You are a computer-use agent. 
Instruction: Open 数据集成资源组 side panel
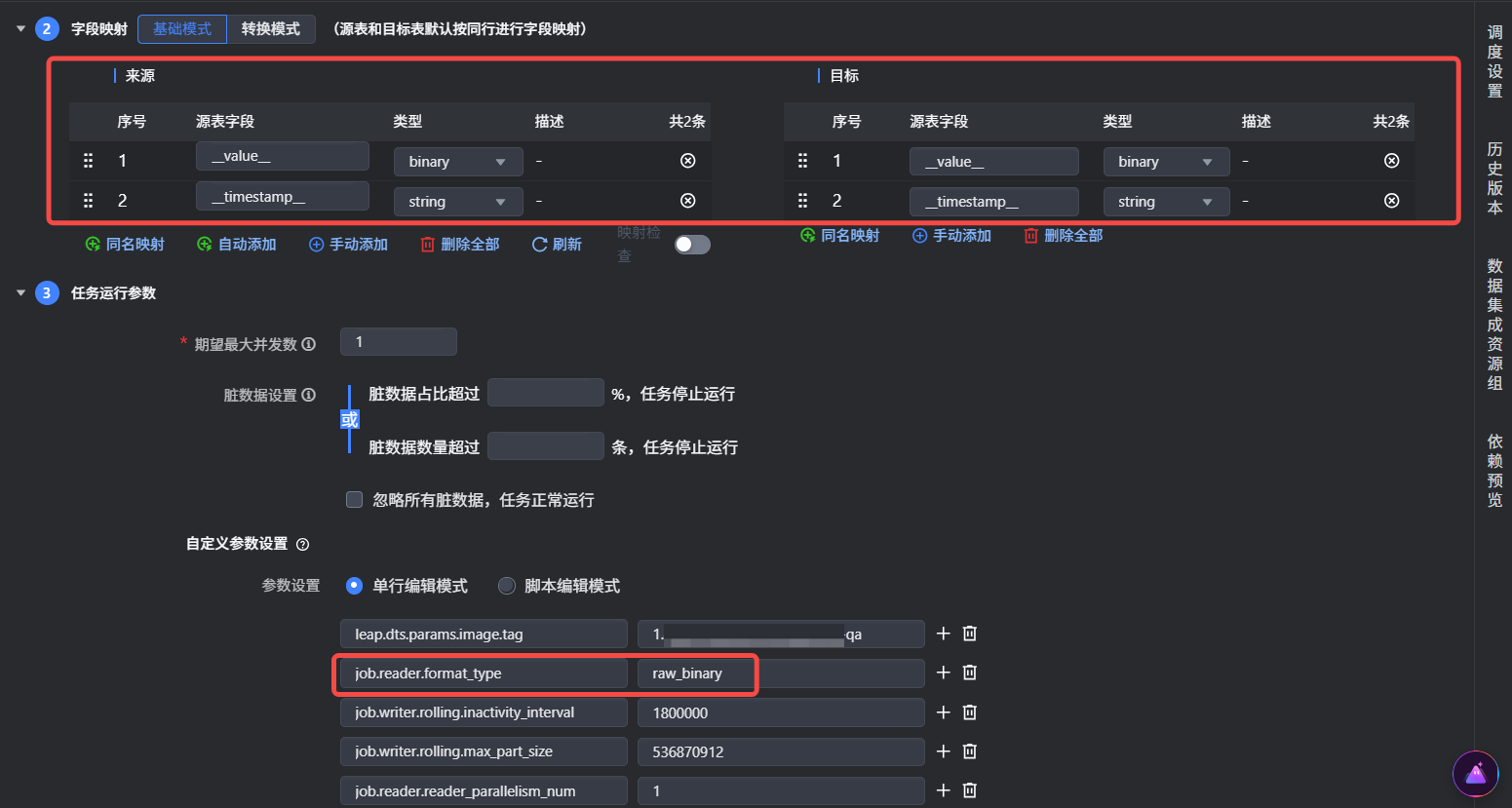coord(1494,325)
